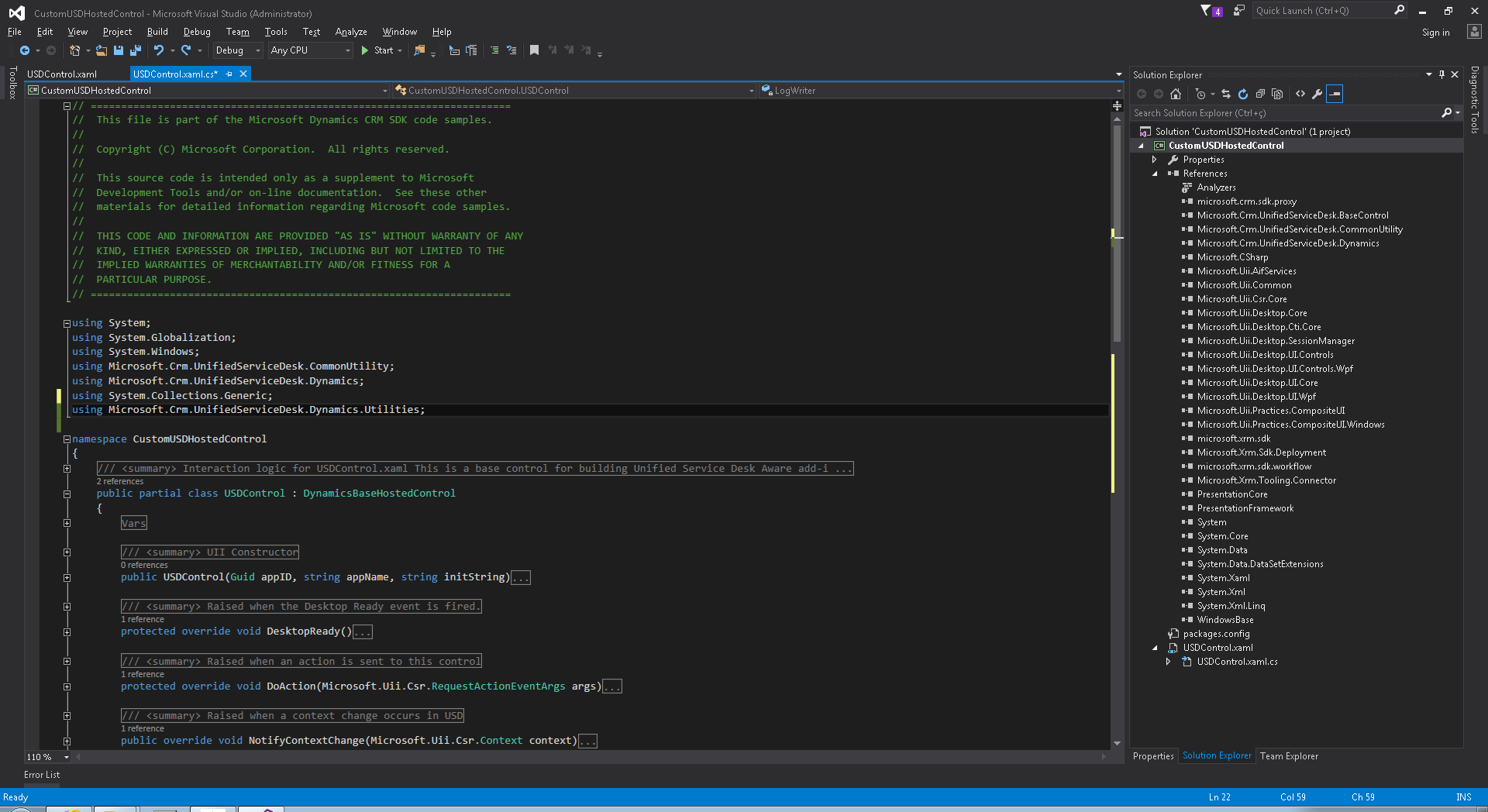This screenshot has height=812, width=1488.
Task: Click the View Code icon in Solution Explorer
Action: coord(1300,94)
